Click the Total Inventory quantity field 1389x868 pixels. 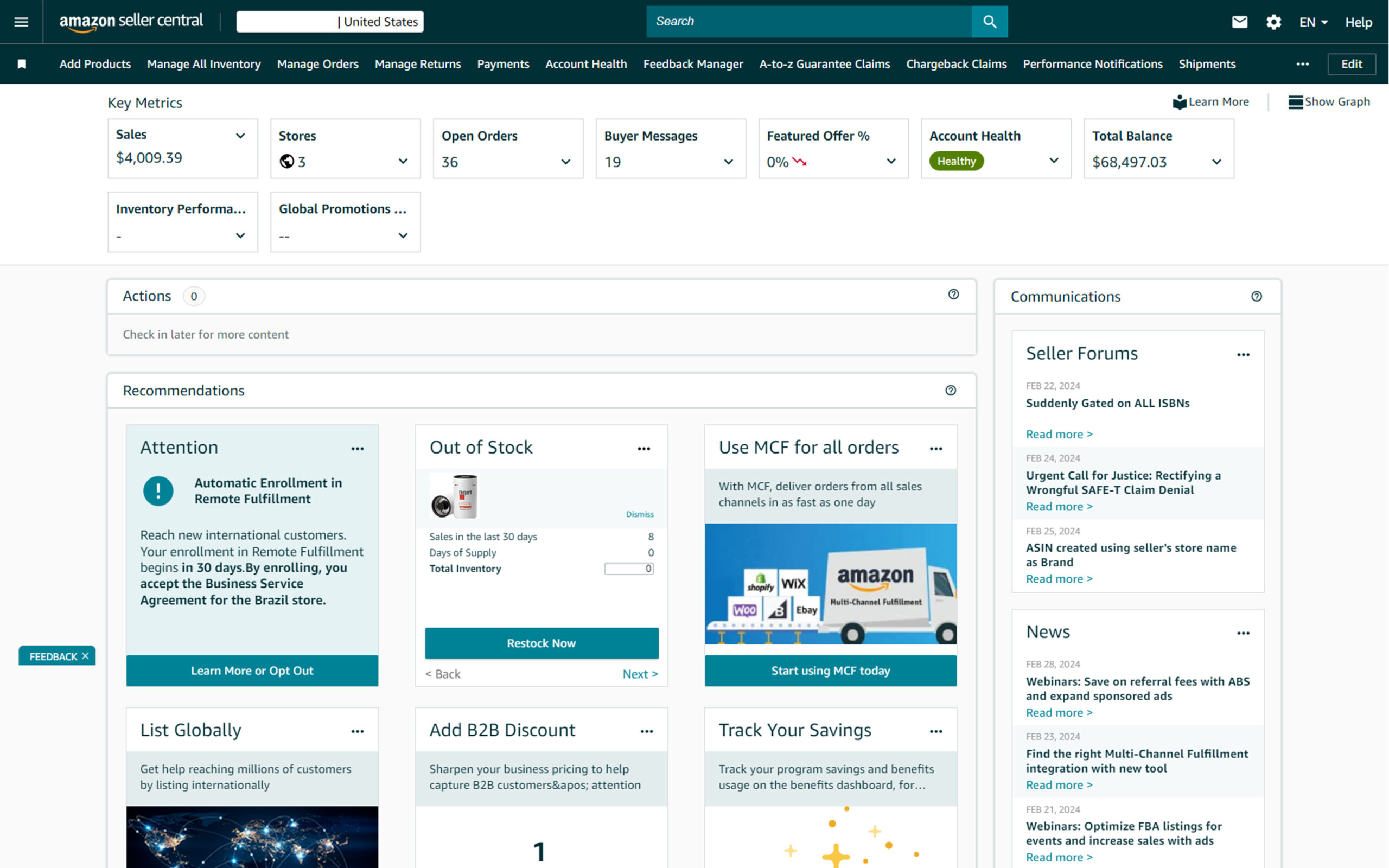(x=628, y=569)
